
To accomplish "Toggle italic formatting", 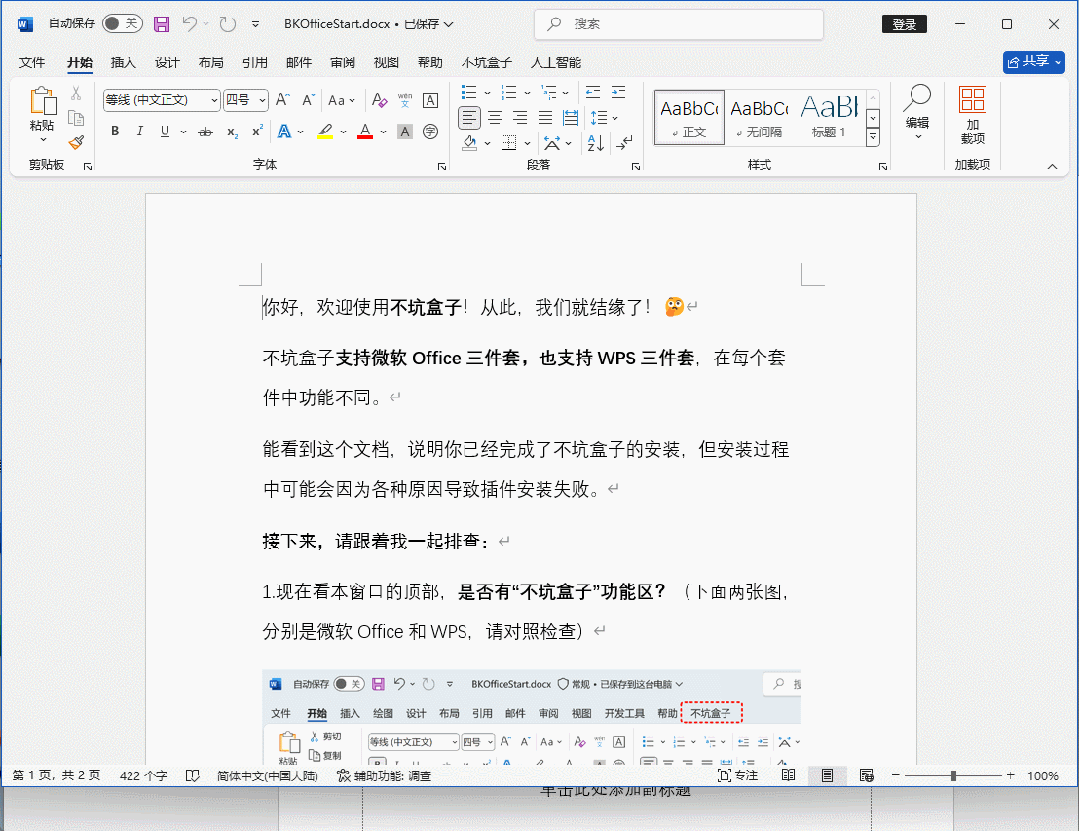I will (140, 131).
